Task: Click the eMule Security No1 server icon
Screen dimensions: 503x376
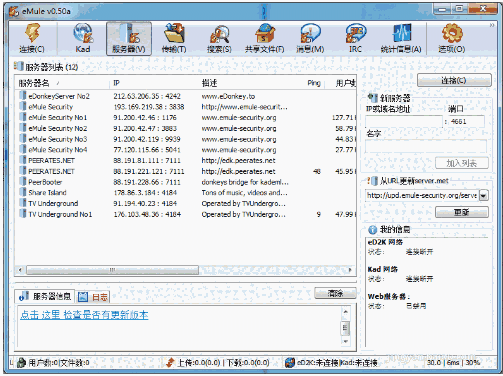Action: (x=23, y=117)
